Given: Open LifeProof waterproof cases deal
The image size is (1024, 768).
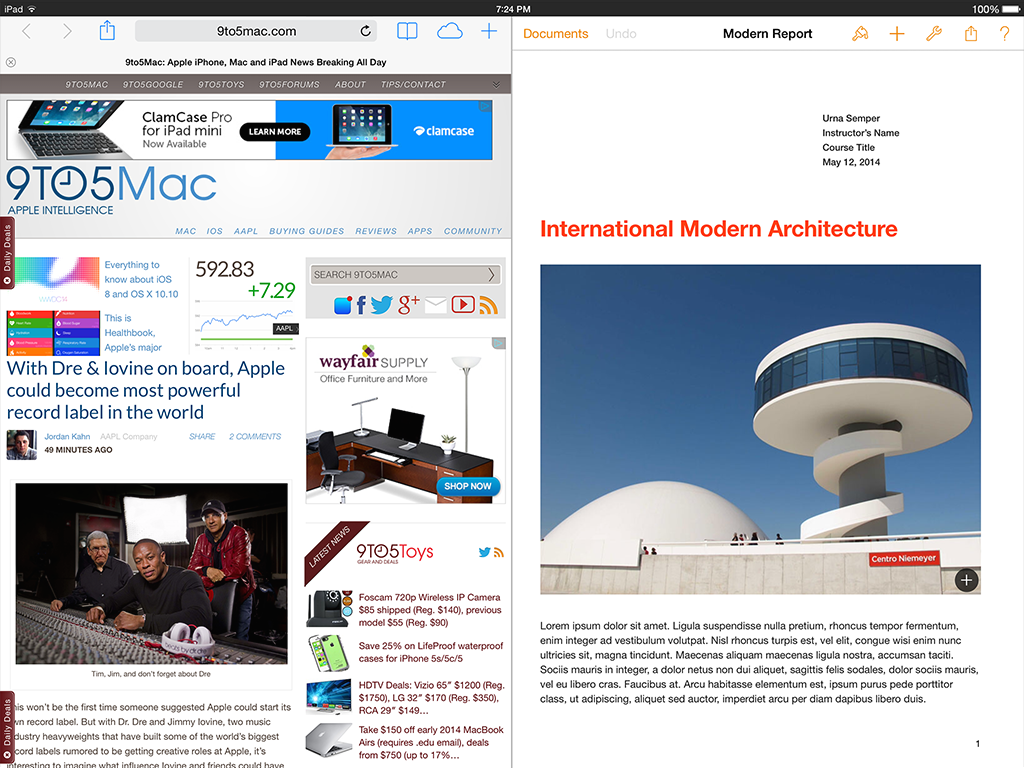Looking at the screenshot, I should pos(431,652).
